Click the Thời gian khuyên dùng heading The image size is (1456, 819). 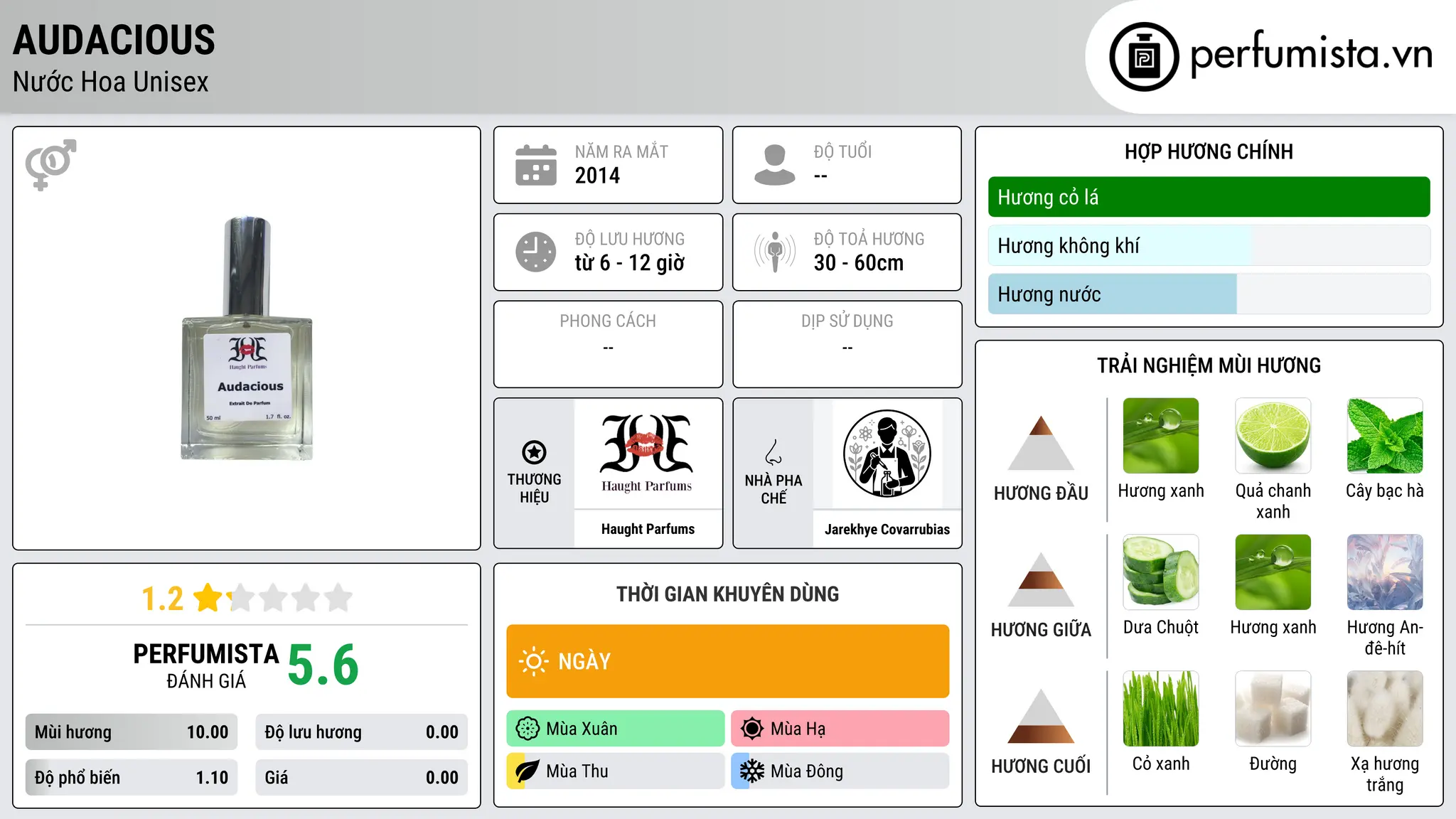[727, 594]
